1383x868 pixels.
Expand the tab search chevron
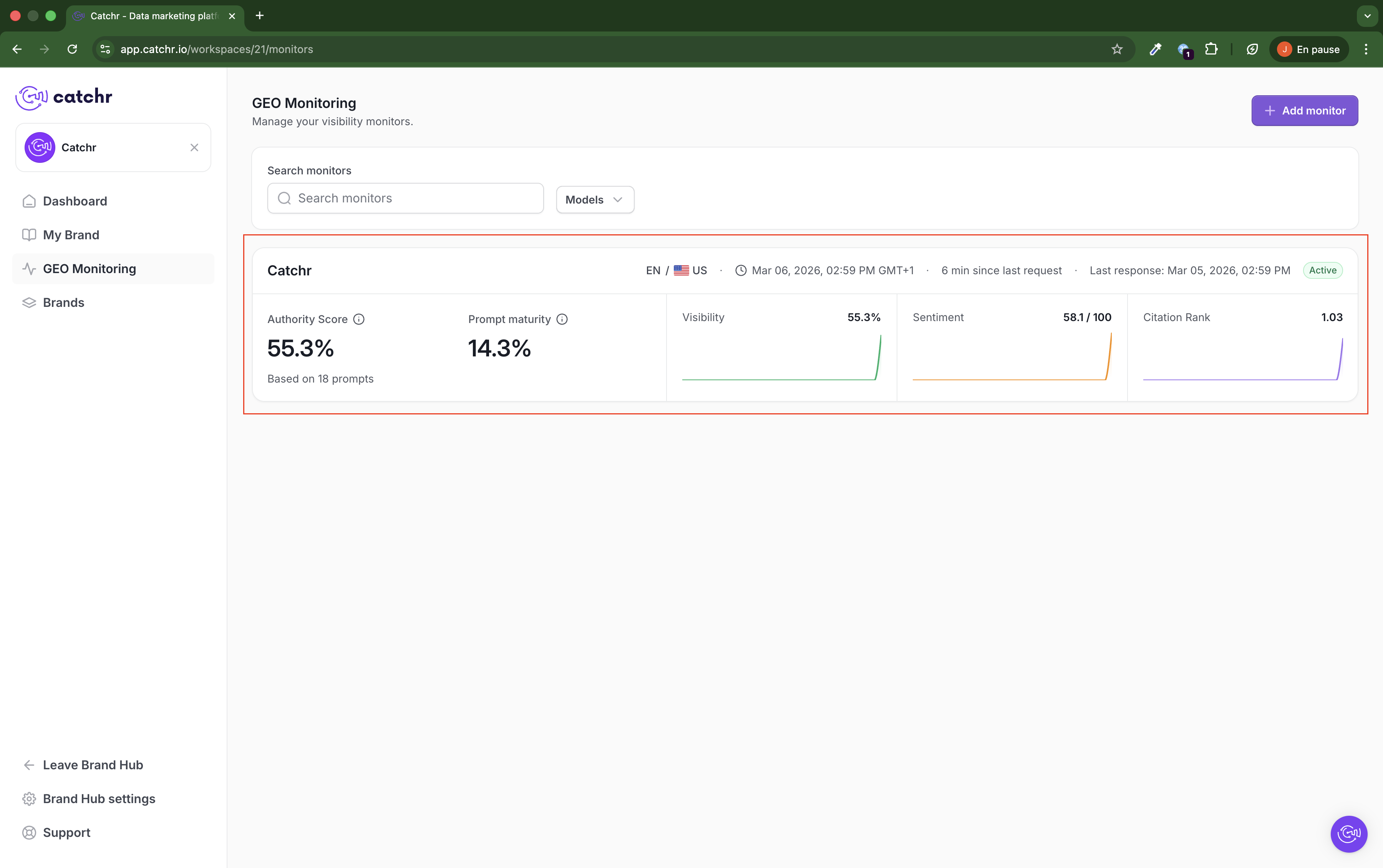1367,16
